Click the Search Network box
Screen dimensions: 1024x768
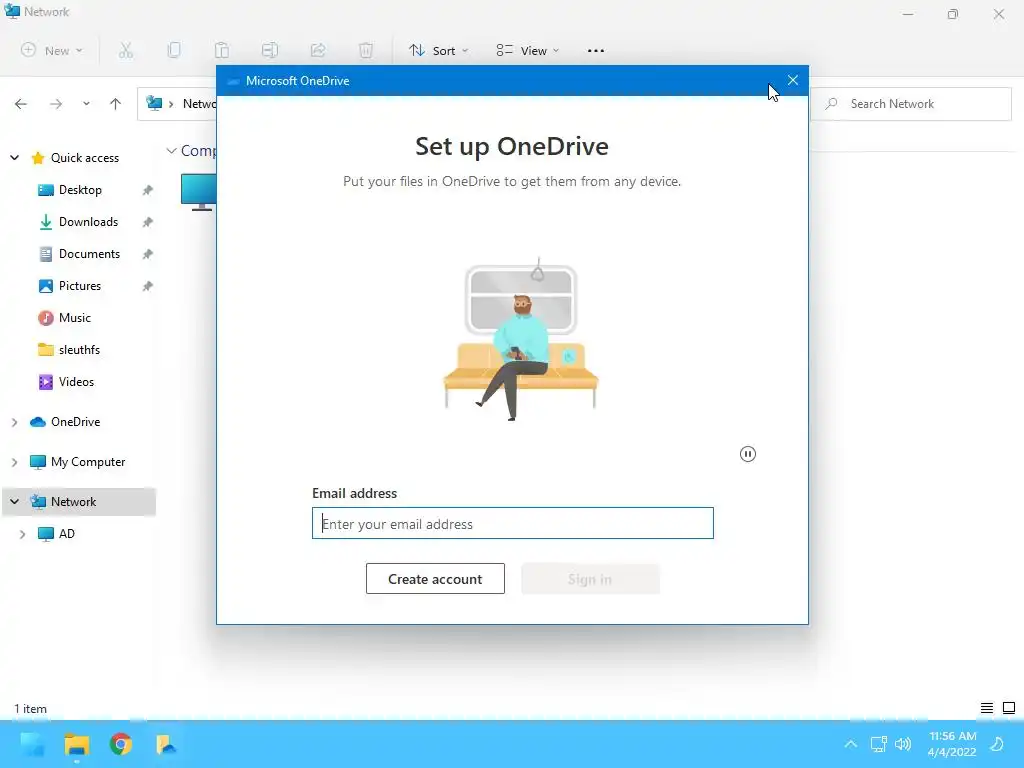(x=911, y=104)
